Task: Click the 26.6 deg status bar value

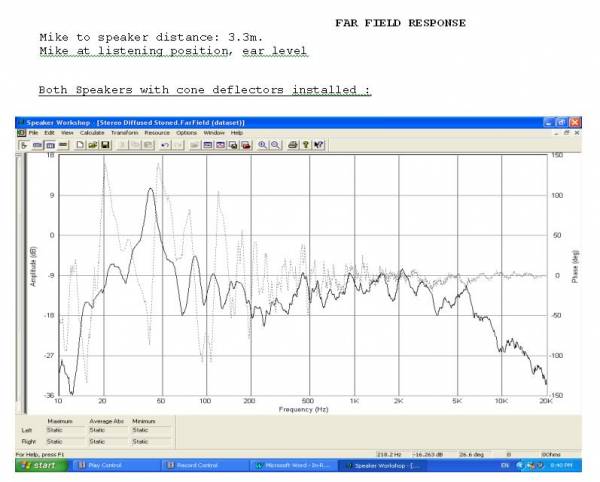Action: [471, 454]
